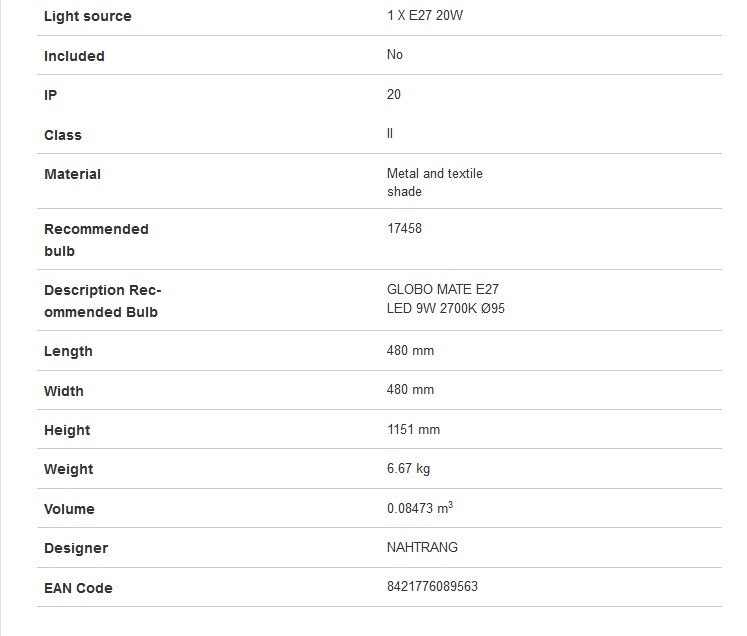Image resolution: width=747 pixels, height=636 pixels.
Task: Click the Light source label
Action: point(88,16)
